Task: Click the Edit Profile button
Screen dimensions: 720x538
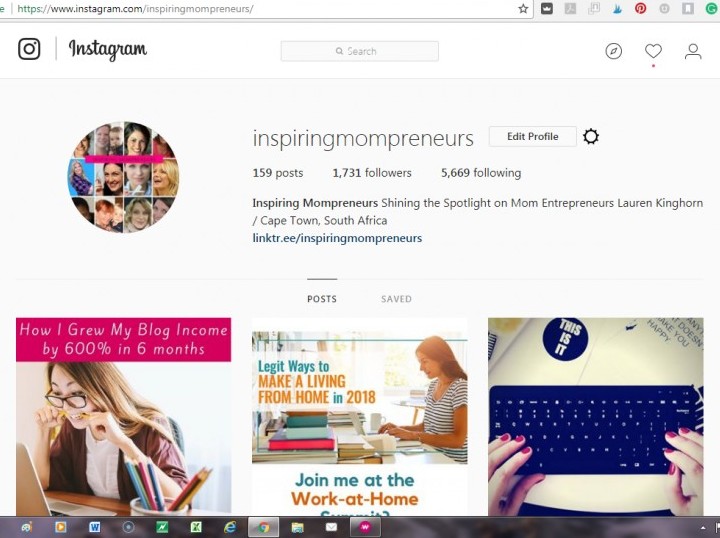Action: click(x=533, y=136)
